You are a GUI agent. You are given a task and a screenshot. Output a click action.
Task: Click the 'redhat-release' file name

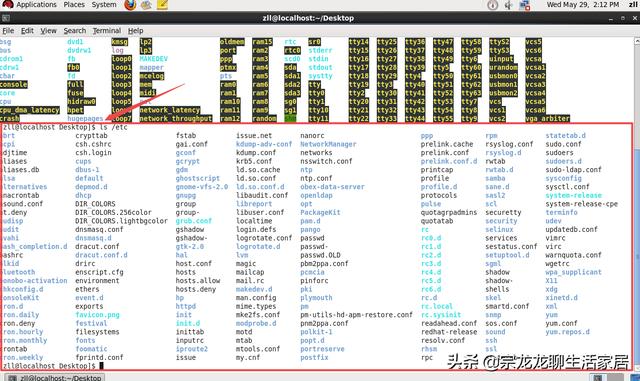point(449,332)
